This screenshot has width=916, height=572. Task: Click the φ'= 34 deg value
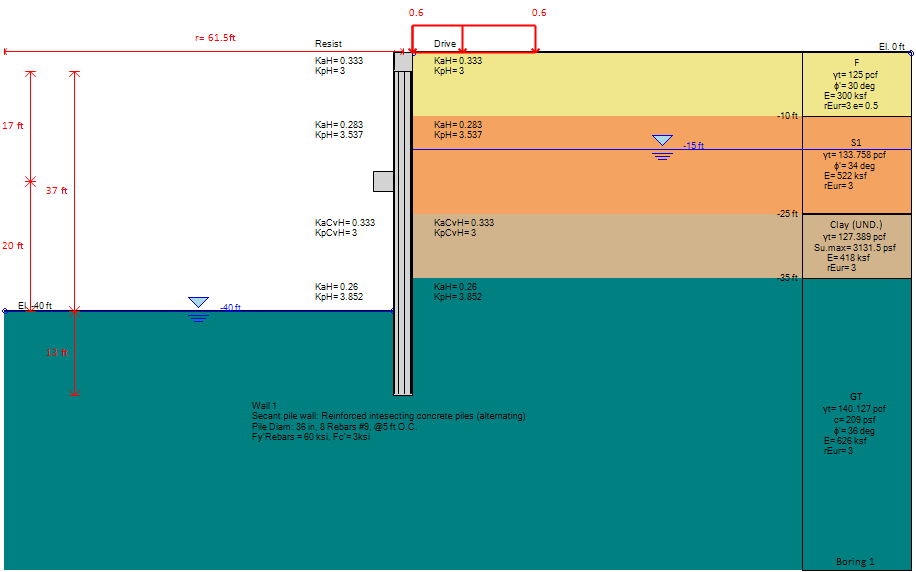tap(855, 166)
